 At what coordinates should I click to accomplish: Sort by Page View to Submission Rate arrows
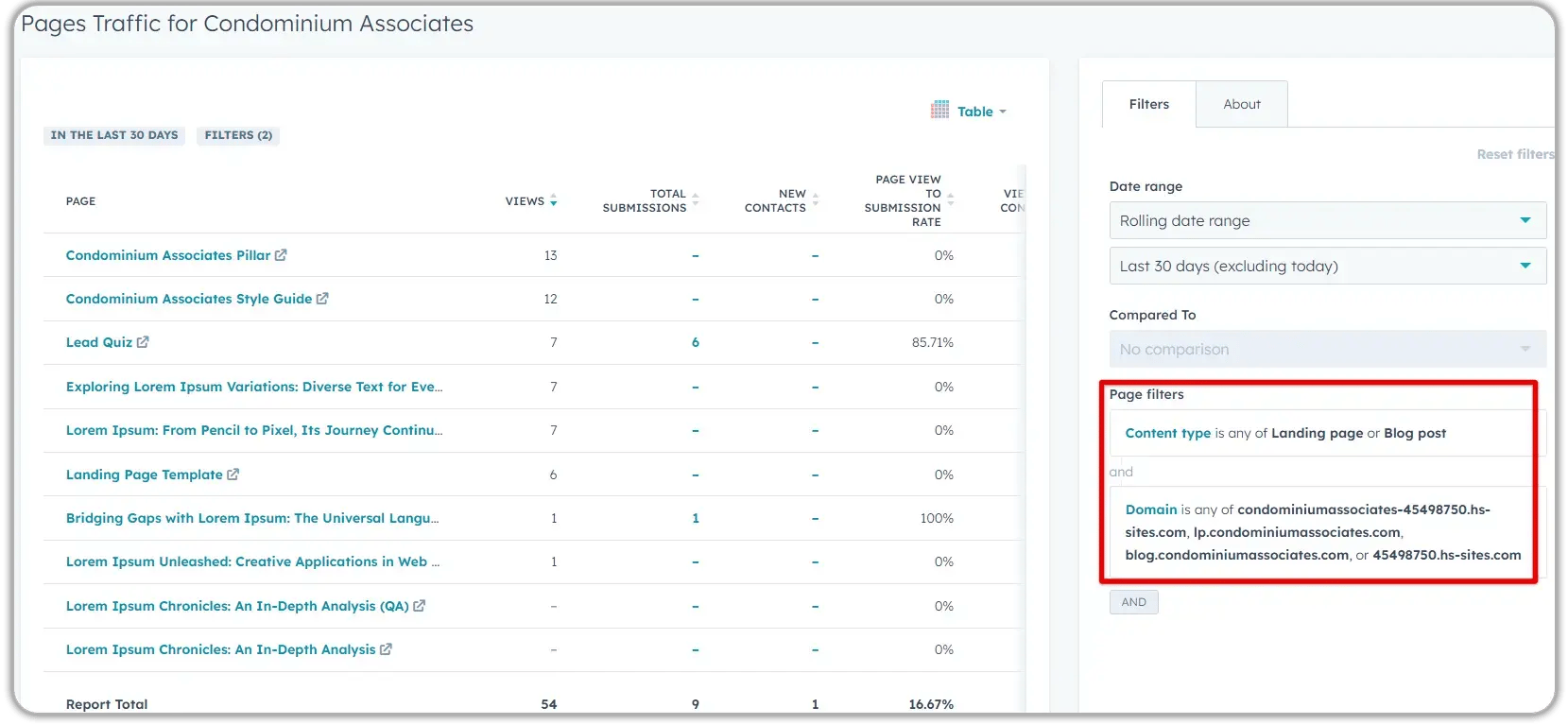950,199
